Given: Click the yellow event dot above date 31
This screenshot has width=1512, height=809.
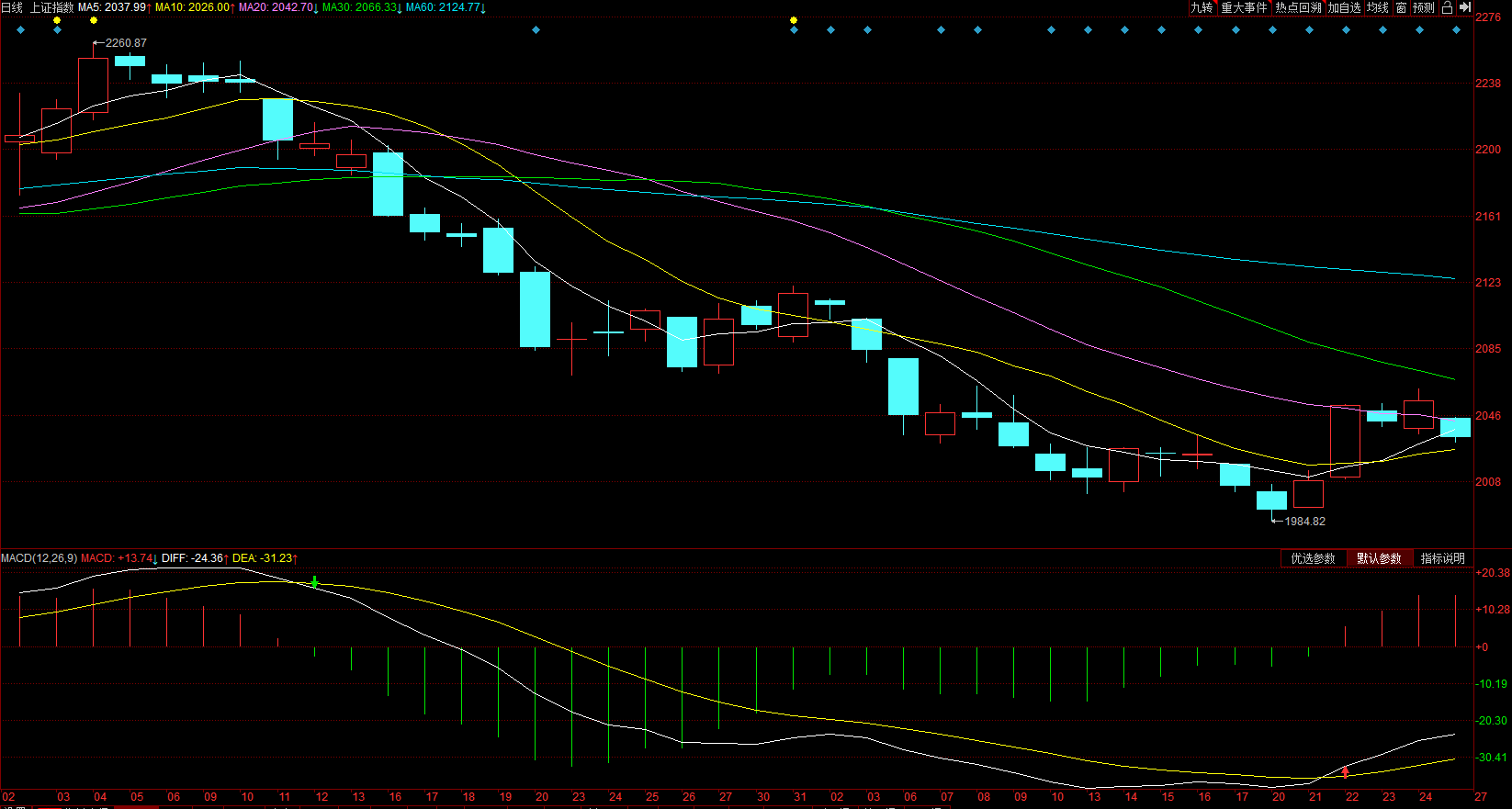Looking at the screenshot, I should [794, 20].
